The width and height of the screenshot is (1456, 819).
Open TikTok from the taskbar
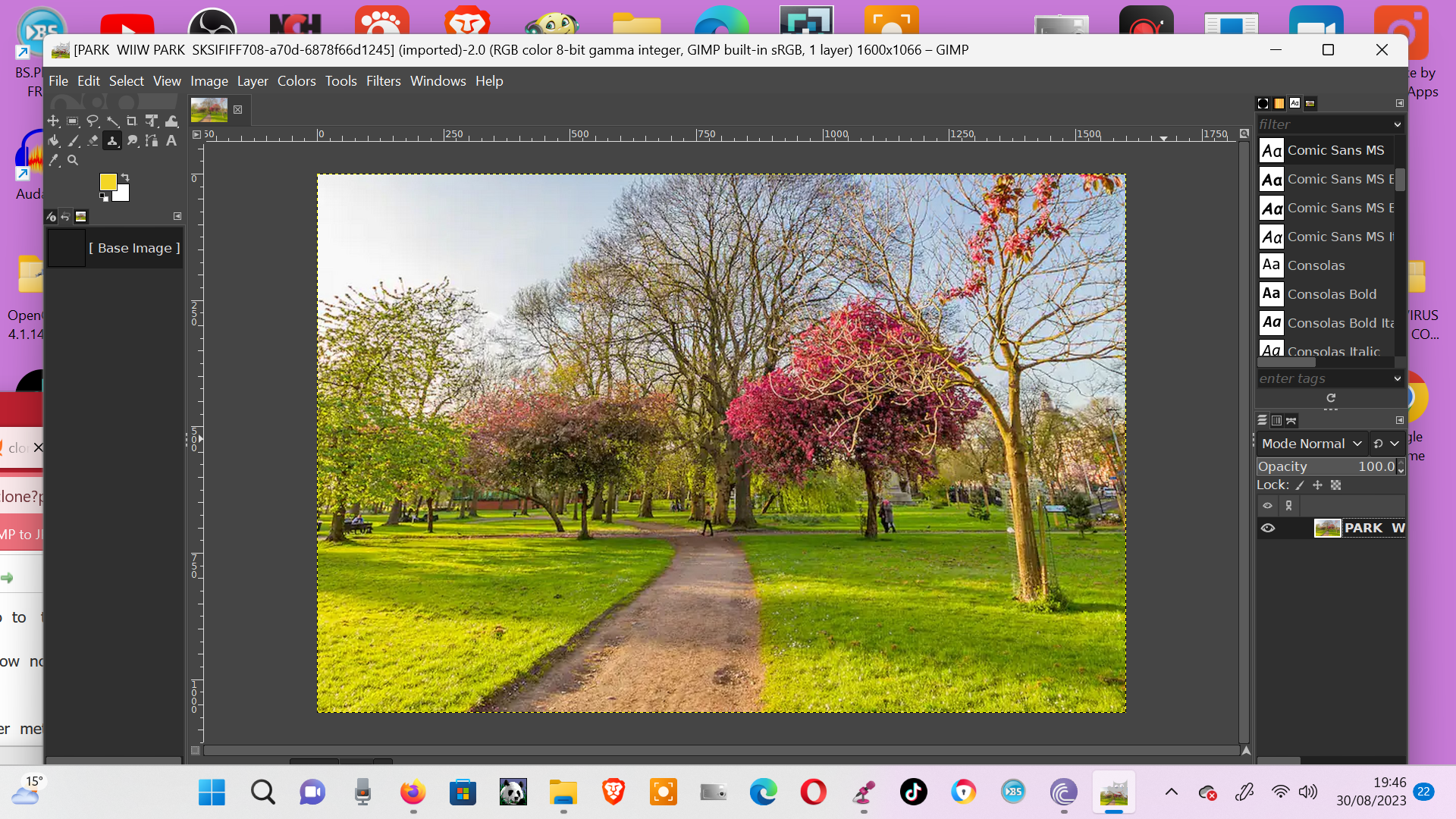[x=914, y=792]
